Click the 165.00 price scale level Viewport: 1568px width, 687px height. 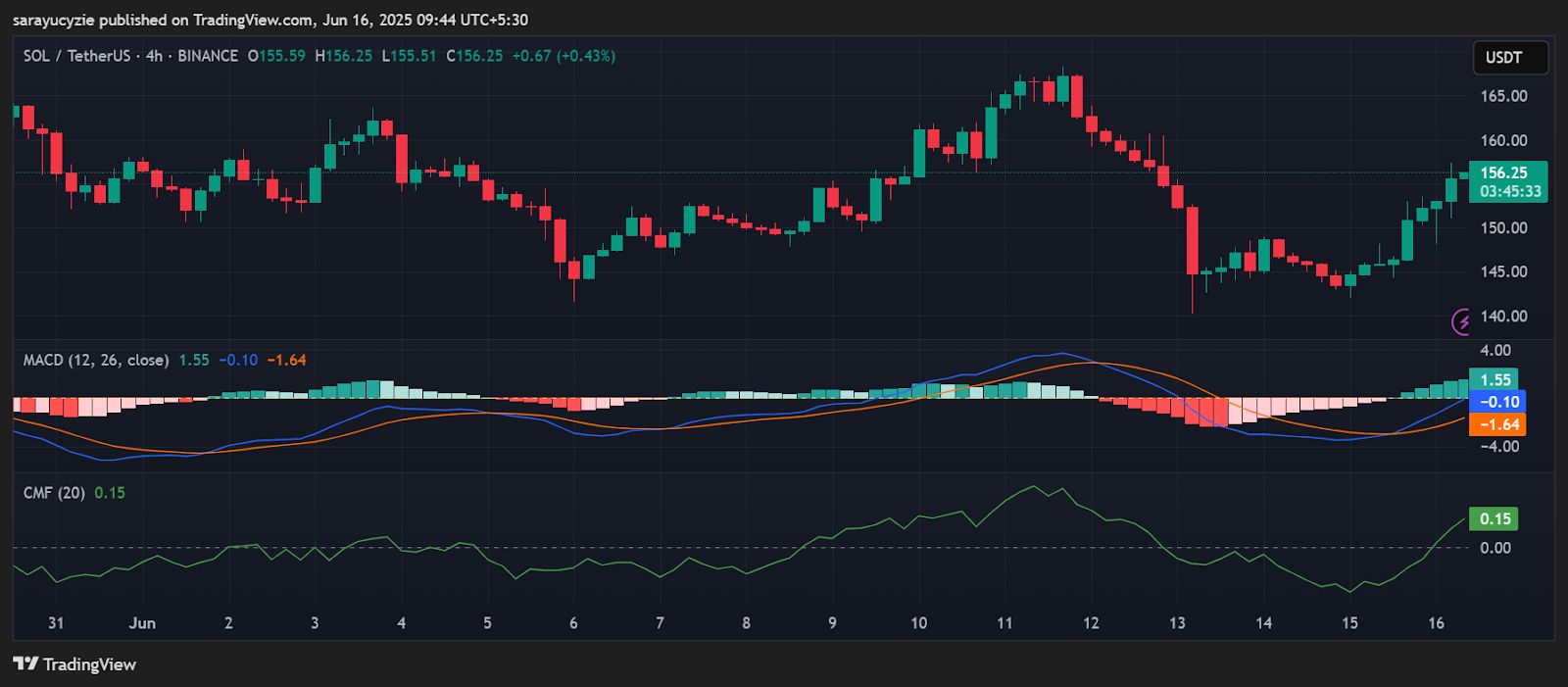(1503, 96)
